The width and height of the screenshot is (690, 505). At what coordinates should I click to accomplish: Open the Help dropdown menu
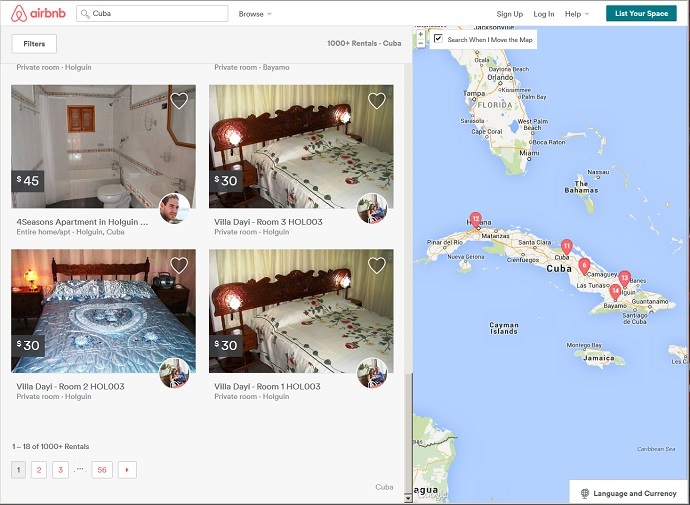pyautogui.click(x=576, y=14)
